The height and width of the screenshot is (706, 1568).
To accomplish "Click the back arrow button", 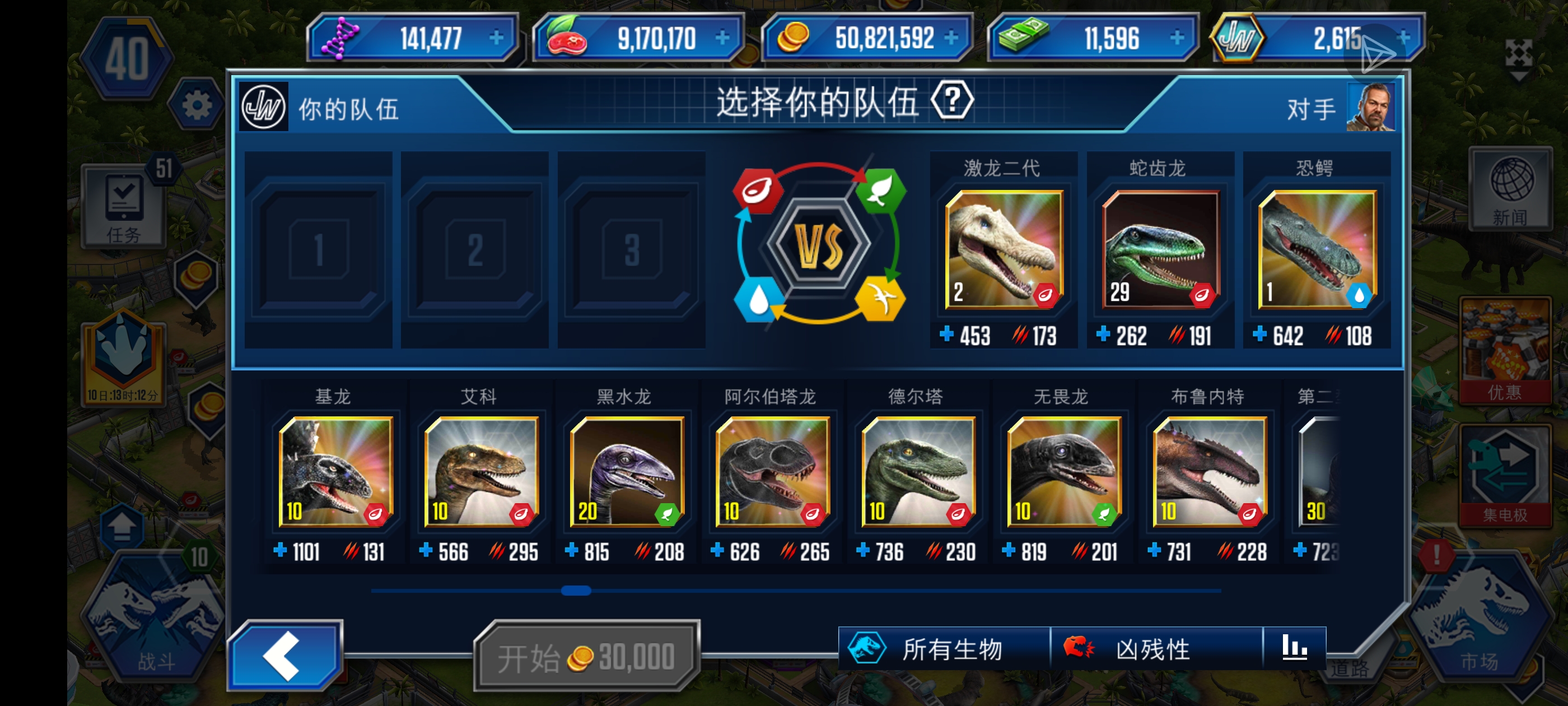I will 285,656.
